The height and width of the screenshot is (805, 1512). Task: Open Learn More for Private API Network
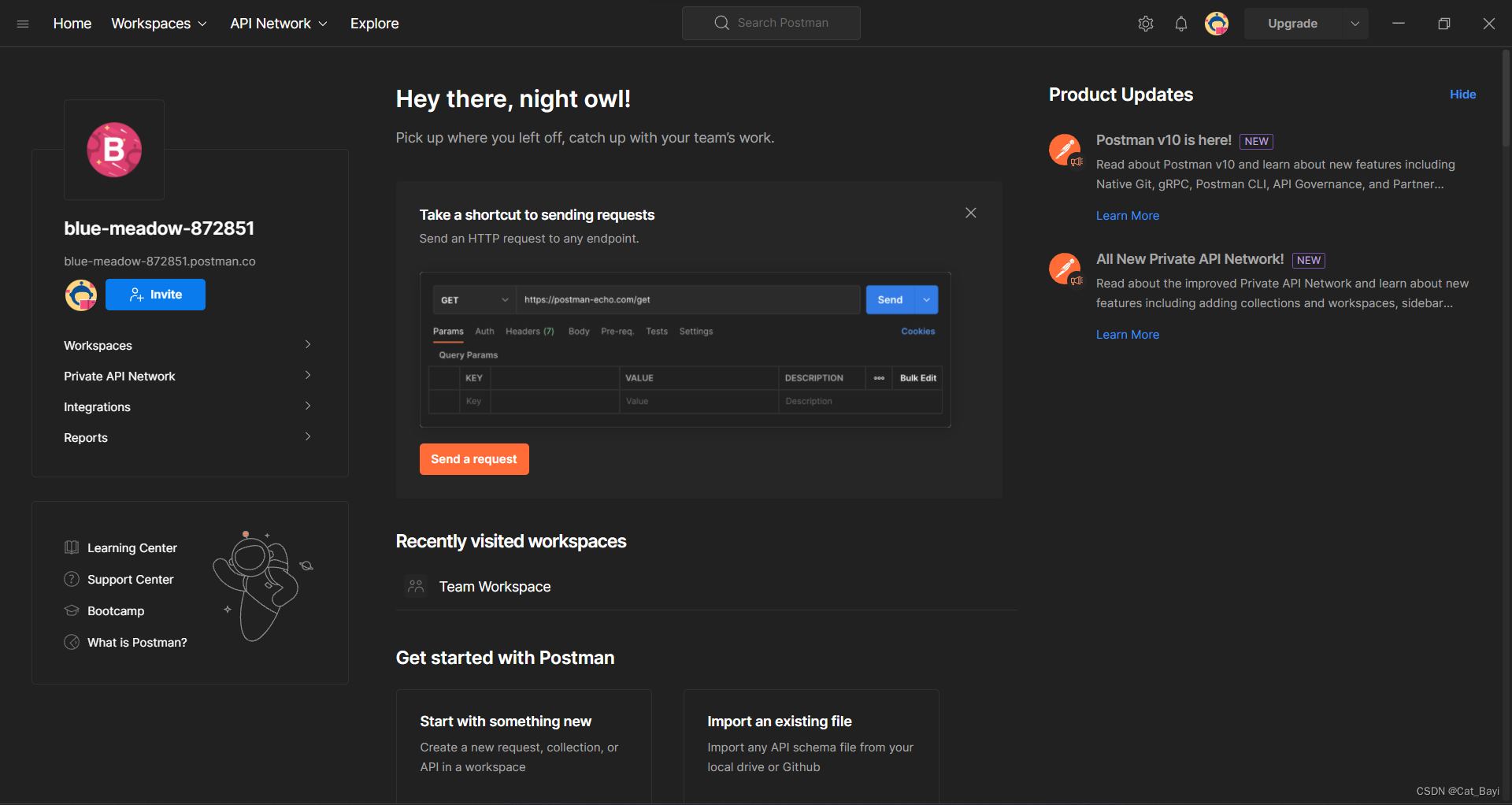pyautogui.click(x=1128, y=335)
